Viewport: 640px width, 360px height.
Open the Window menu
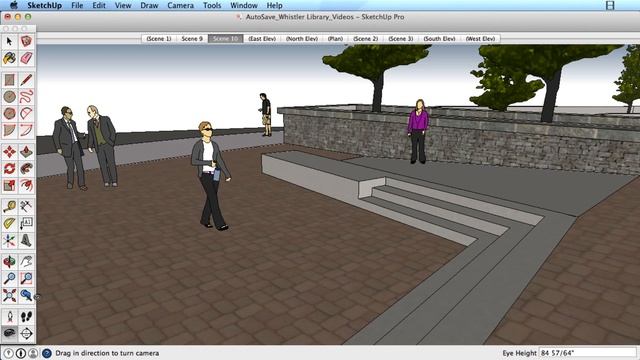click(x=244, y=5)
